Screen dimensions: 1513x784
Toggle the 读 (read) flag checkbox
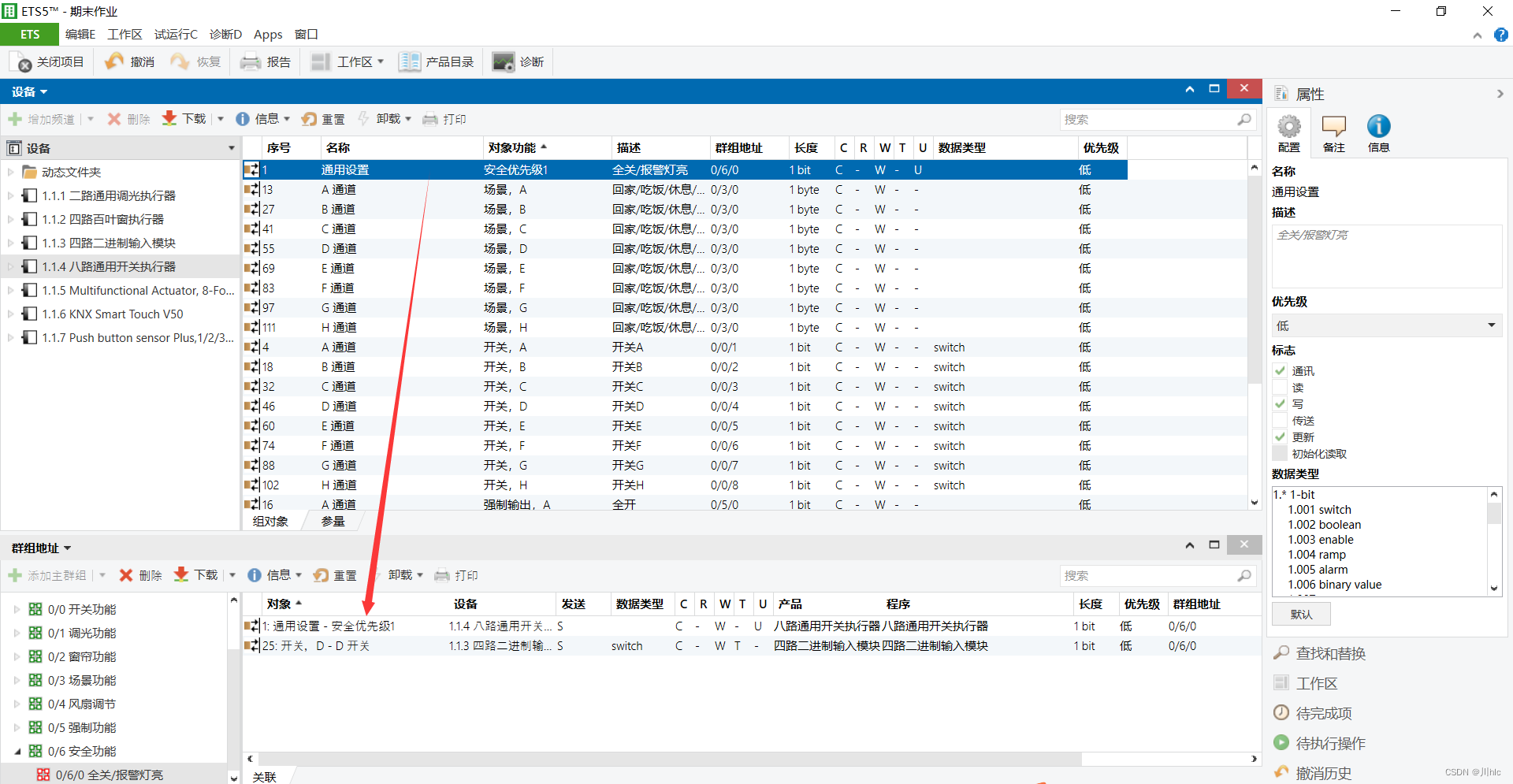[x=1280, y=388]
